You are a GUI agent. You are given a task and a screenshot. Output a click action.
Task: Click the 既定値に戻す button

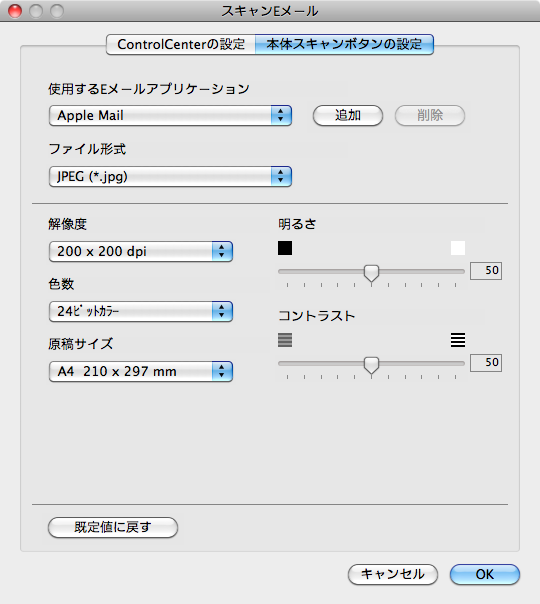113,527
